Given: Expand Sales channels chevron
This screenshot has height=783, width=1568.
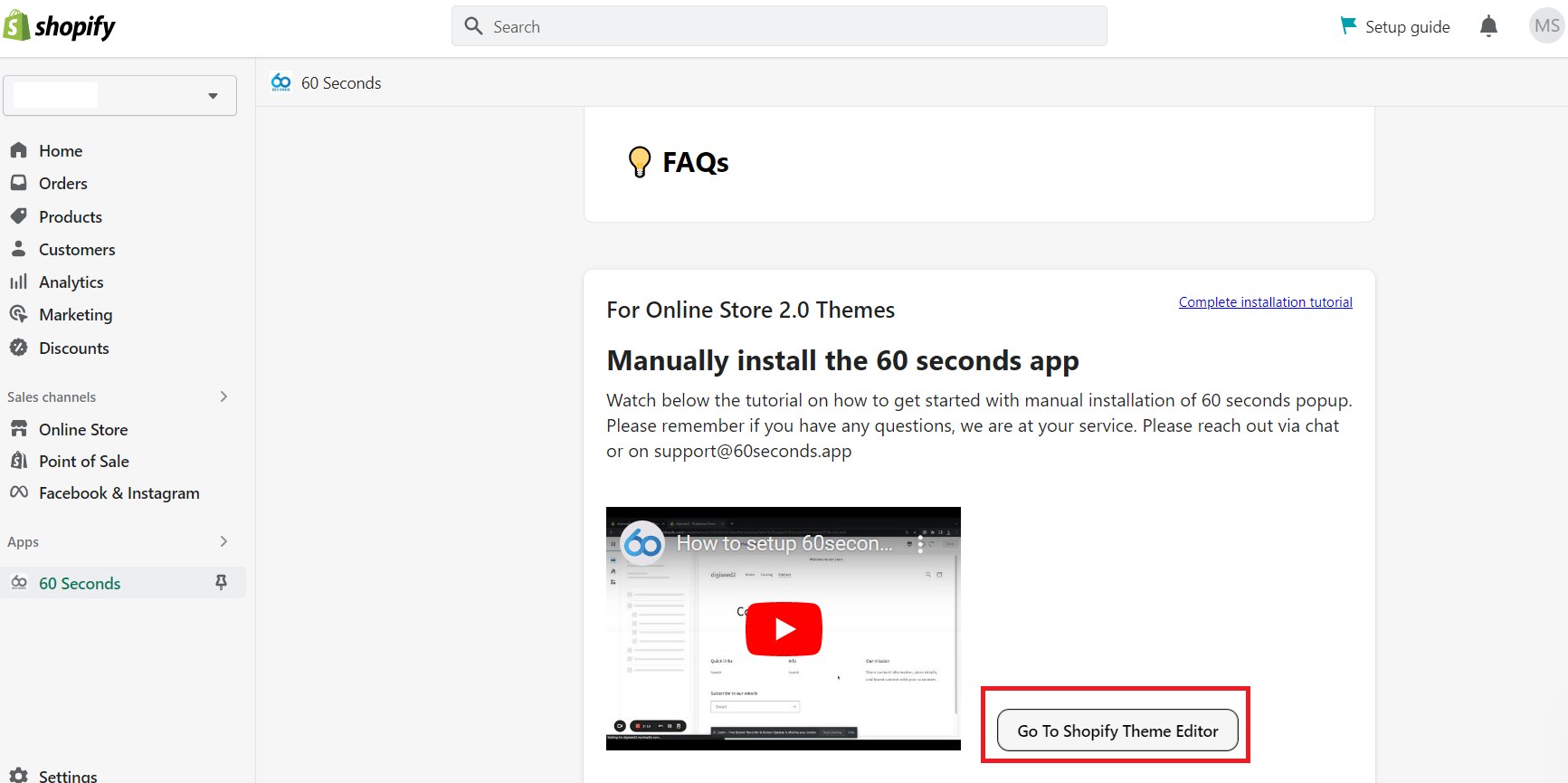Looking at the screenshot, I should (223, 396).
